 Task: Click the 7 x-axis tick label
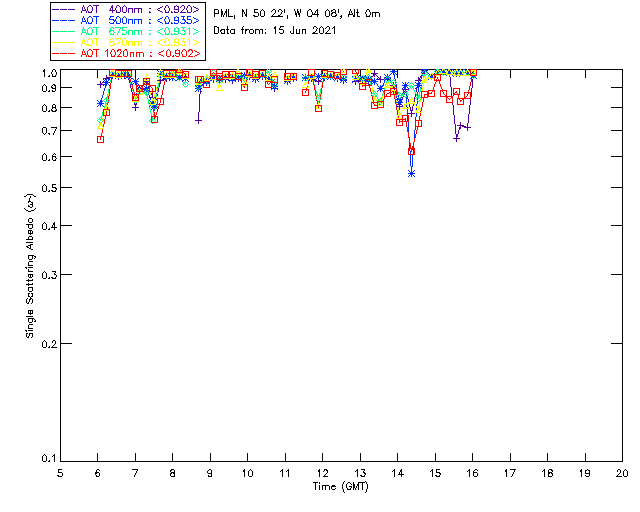[x=135, y=473]
